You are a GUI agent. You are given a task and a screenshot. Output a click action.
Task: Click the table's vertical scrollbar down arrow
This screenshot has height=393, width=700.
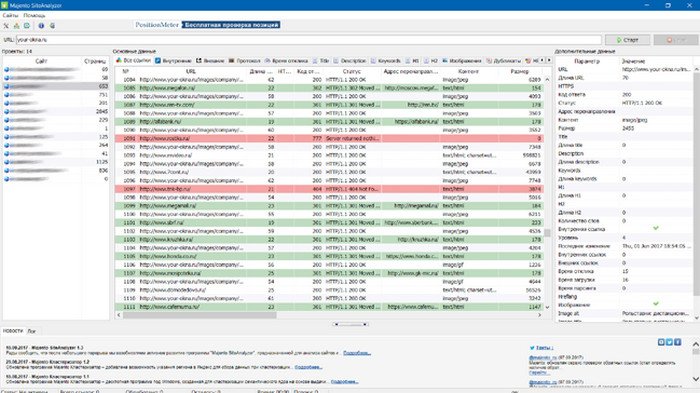547,307
